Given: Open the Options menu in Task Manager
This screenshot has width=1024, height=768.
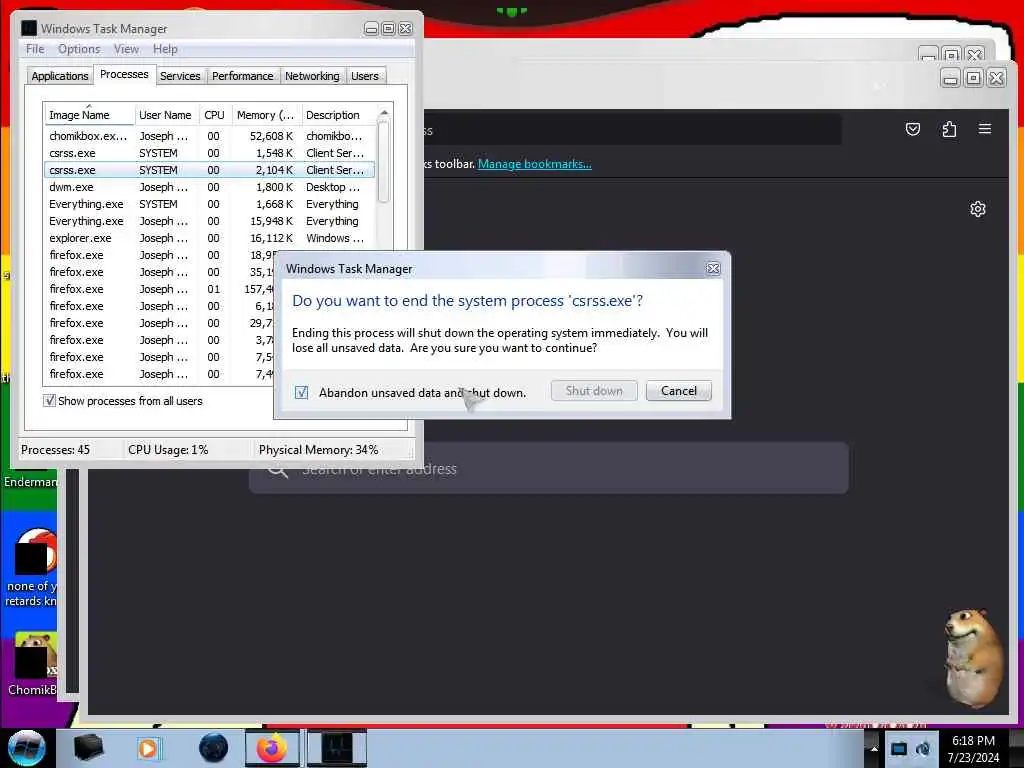Looking at the screenshot, I should [79, 49].
